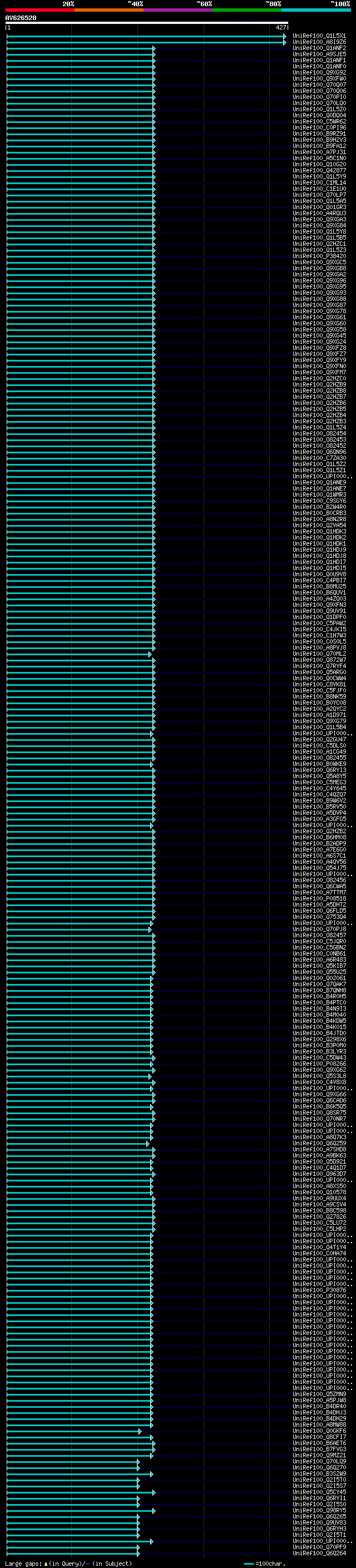Click the UniRef100_Q0DQ04 label
This screenshot has height=1568, width=356.
pyautogui.click(x=319, y=115)
